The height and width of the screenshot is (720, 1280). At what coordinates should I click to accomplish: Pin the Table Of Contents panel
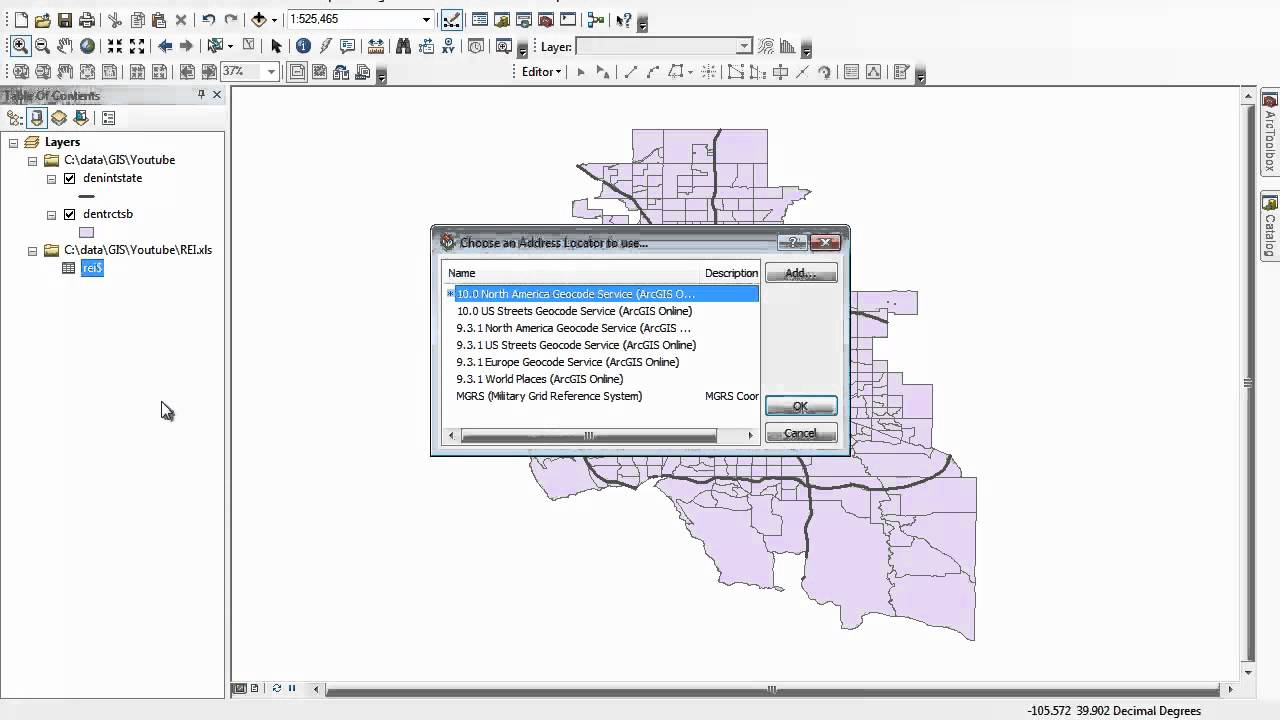(x=201, y=94)
